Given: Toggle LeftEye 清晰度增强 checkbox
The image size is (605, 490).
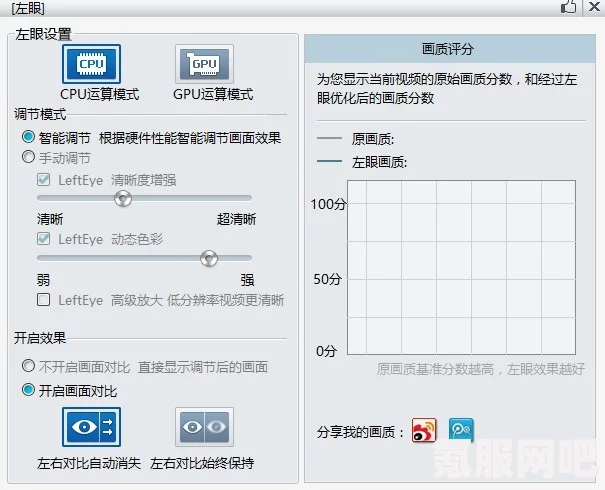Looking at the screenshot, I should 44,179.
